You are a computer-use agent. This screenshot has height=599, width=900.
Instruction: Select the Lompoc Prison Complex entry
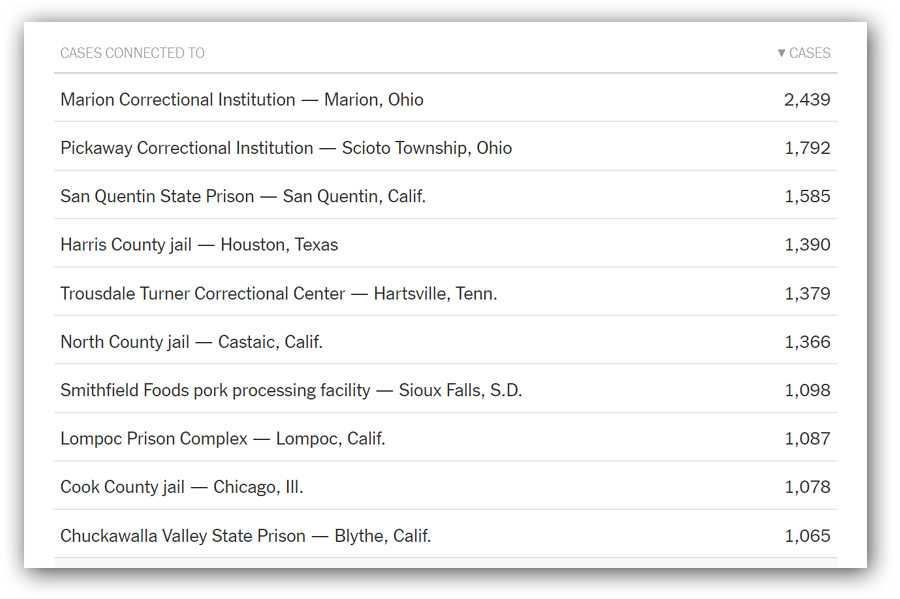tap(445, 437)
